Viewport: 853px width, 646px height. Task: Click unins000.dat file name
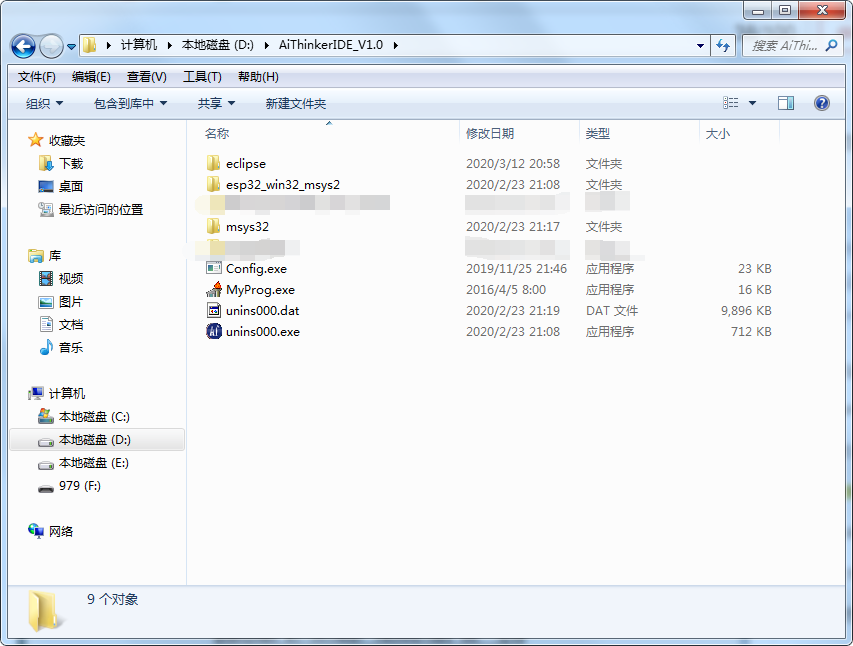click(263, 310)
